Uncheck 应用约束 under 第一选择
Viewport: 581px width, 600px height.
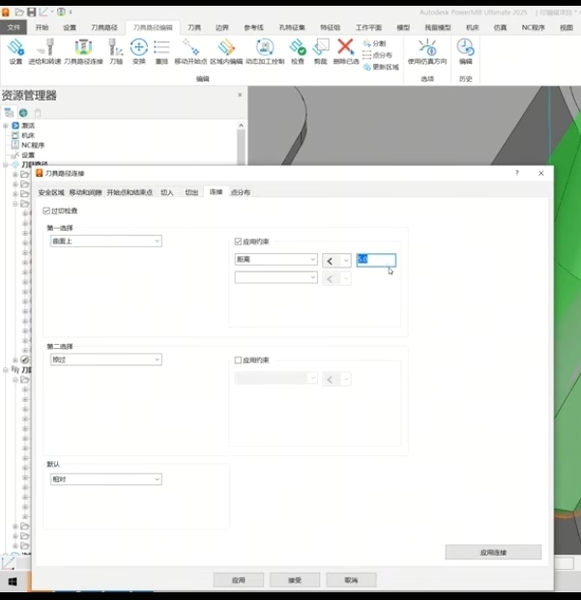pyautogui.click(x=238, y=241)
